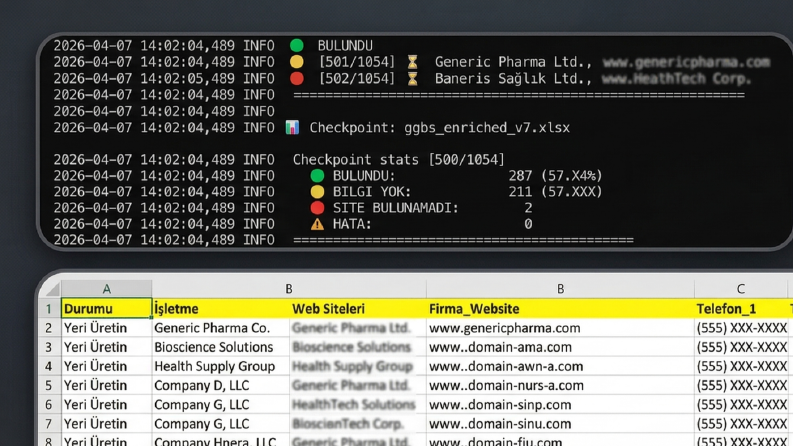Click the bar chart icon before Checkpoint

click(292, 127)
